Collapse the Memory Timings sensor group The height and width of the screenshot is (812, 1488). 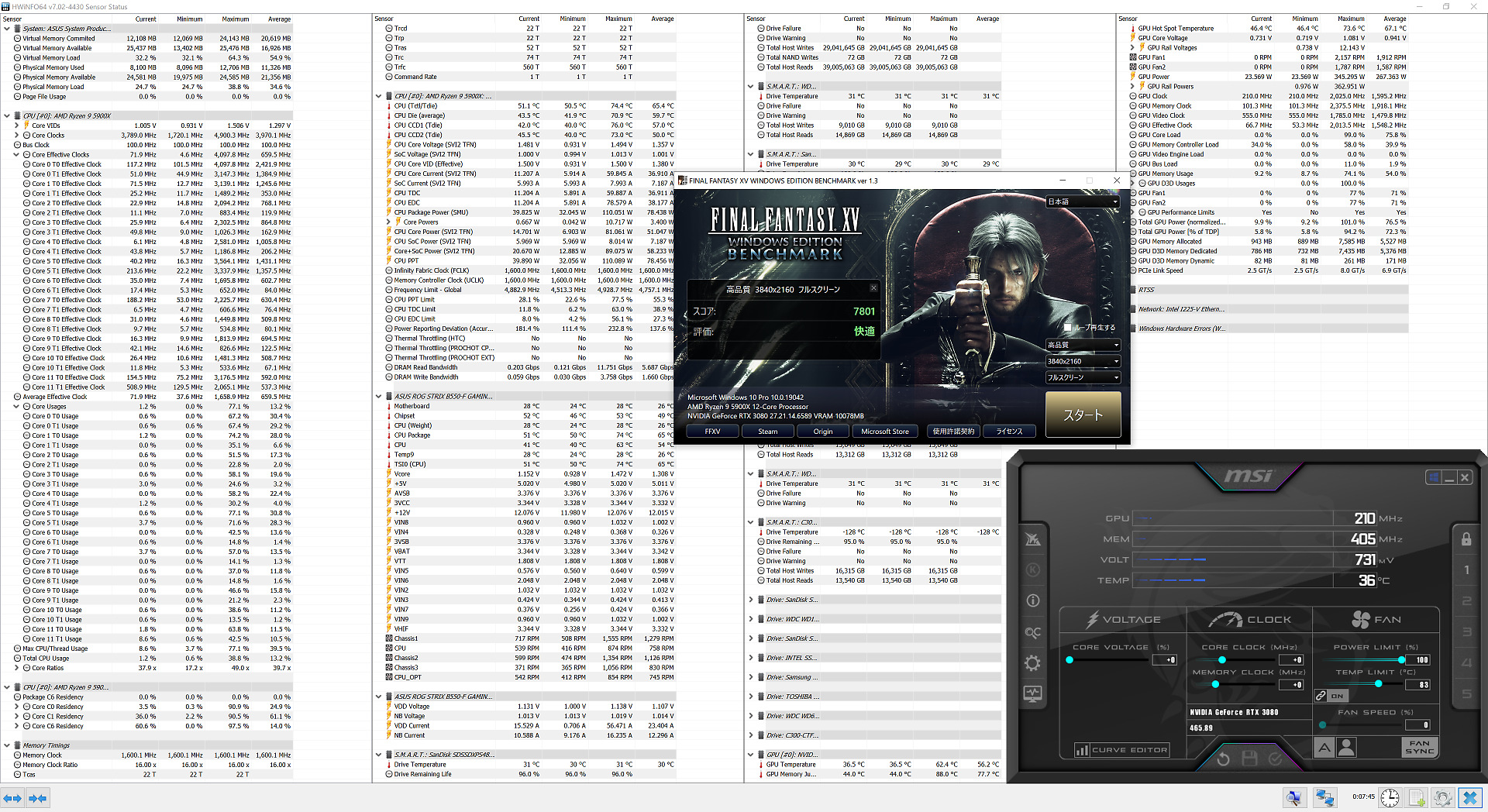pyautogui.click(x=7, y=745)
